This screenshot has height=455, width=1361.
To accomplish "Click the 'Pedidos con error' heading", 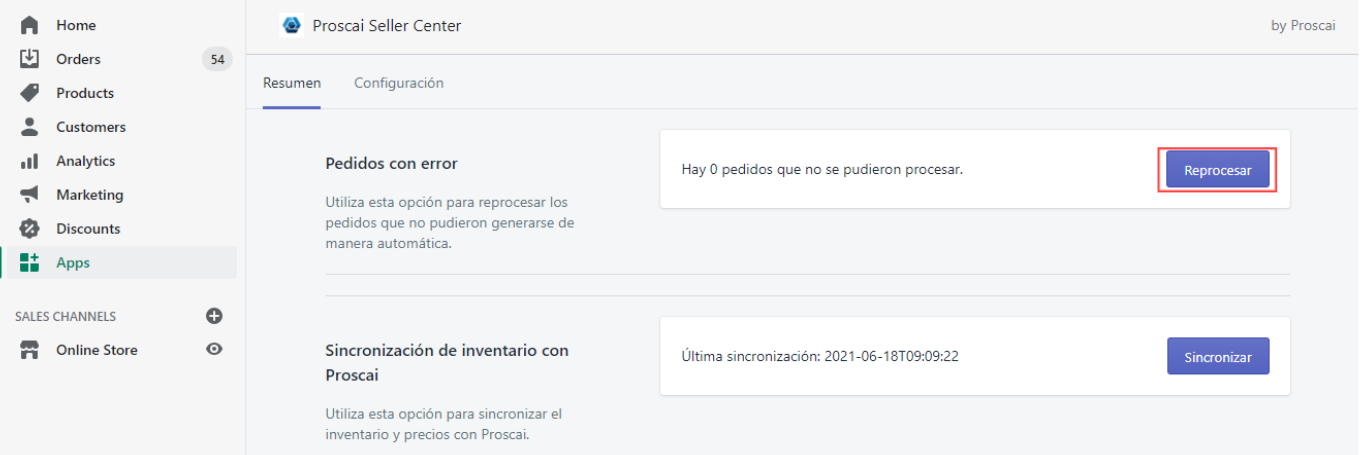I will coord(392,163).
